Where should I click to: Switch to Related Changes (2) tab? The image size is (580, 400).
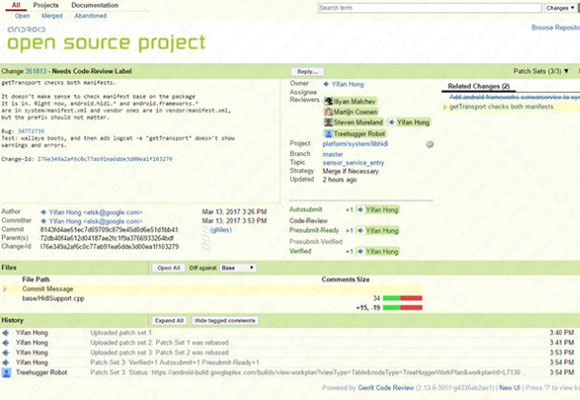pyautogui.click(x=479, y=86)
